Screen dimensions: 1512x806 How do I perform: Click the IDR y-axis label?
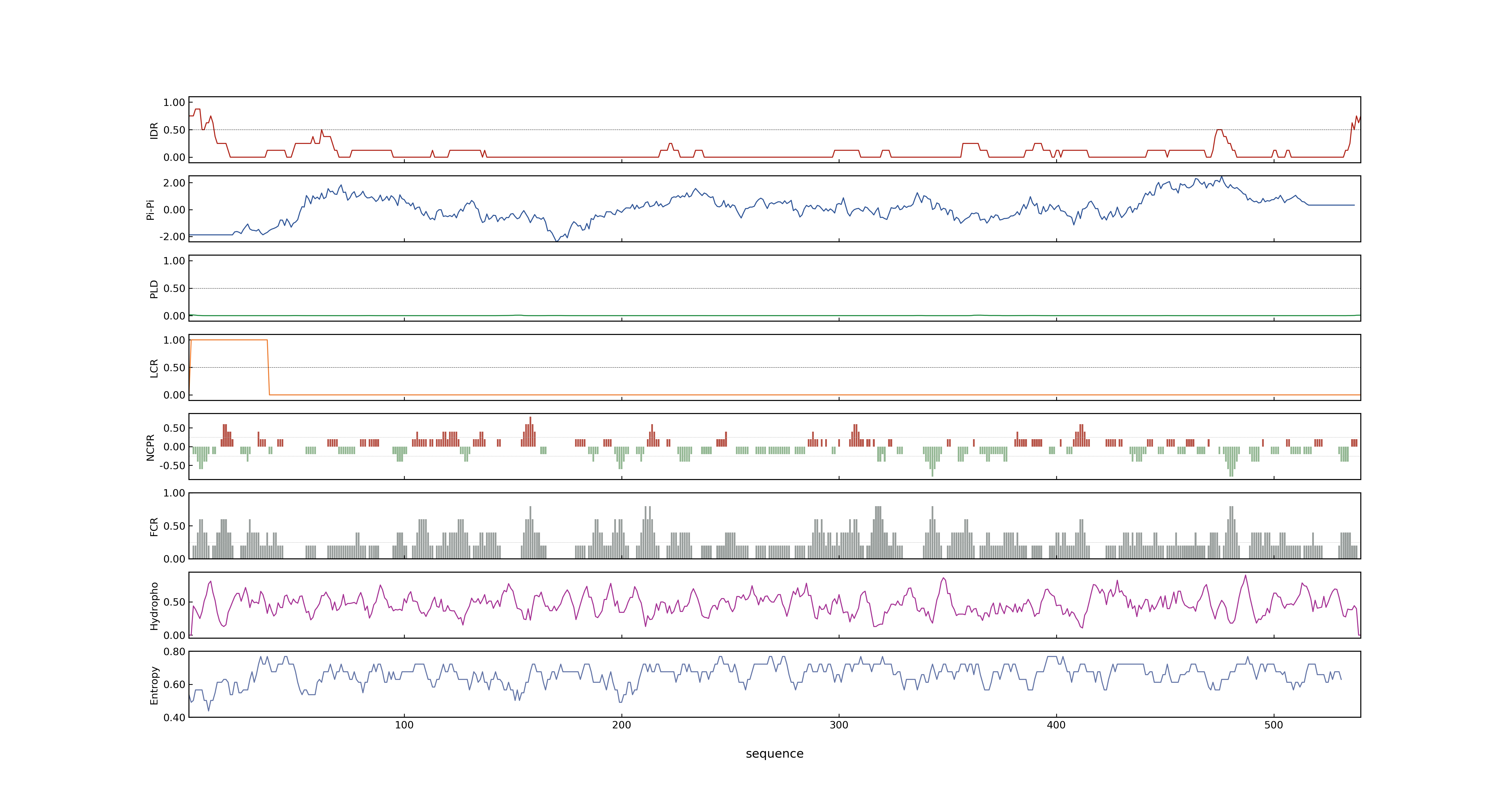pos(154,130)
